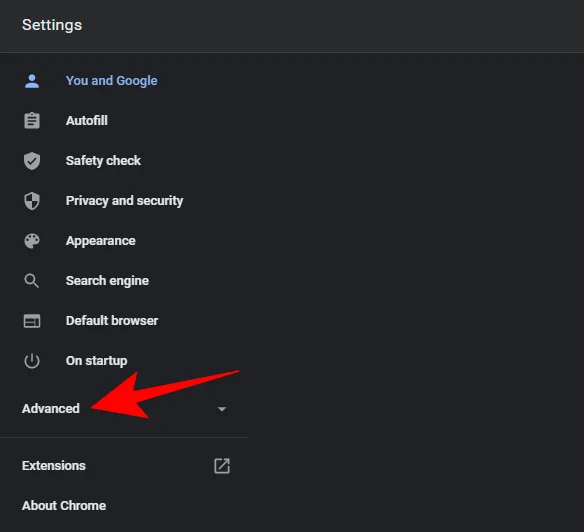
Task: Open the About Chrome page
Action: (64, 506)
